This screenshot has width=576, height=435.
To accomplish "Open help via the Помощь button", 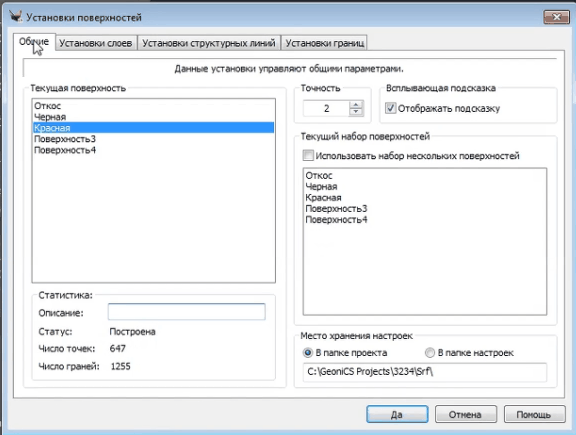I will pos(534,414).
